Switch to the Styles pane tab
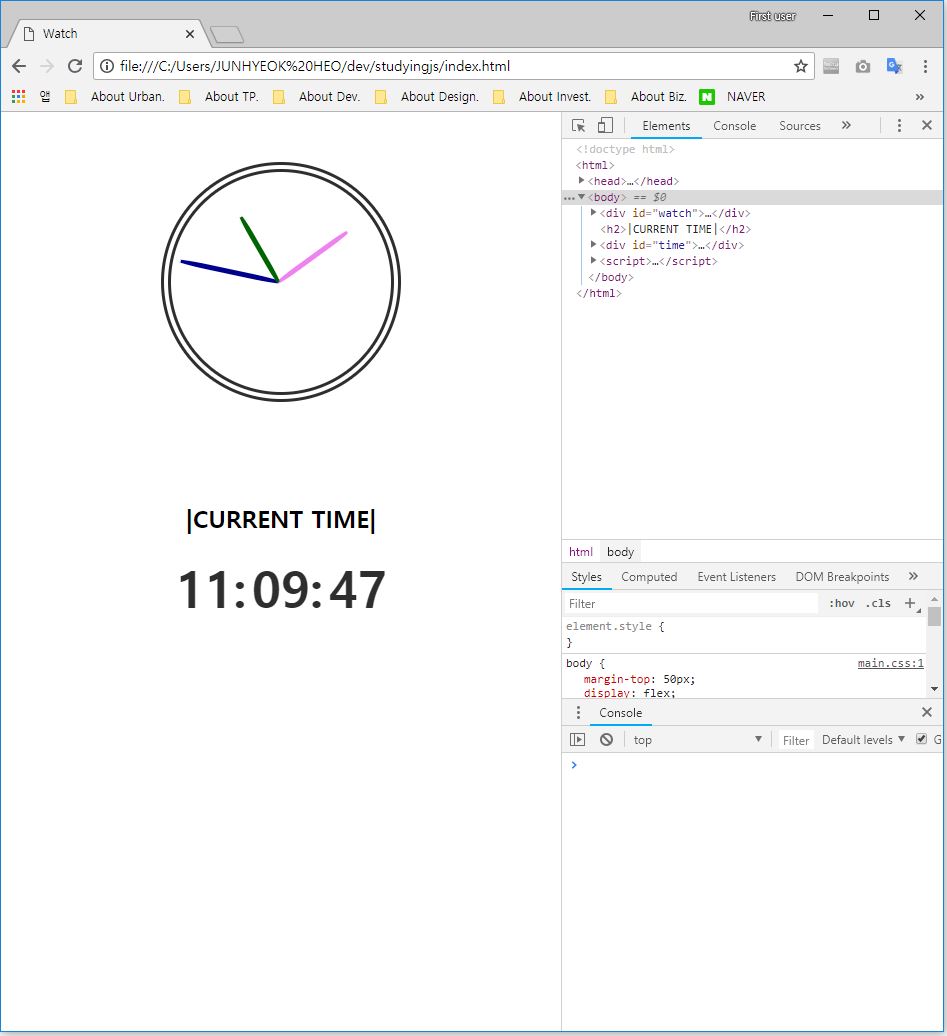 (586, 577)
